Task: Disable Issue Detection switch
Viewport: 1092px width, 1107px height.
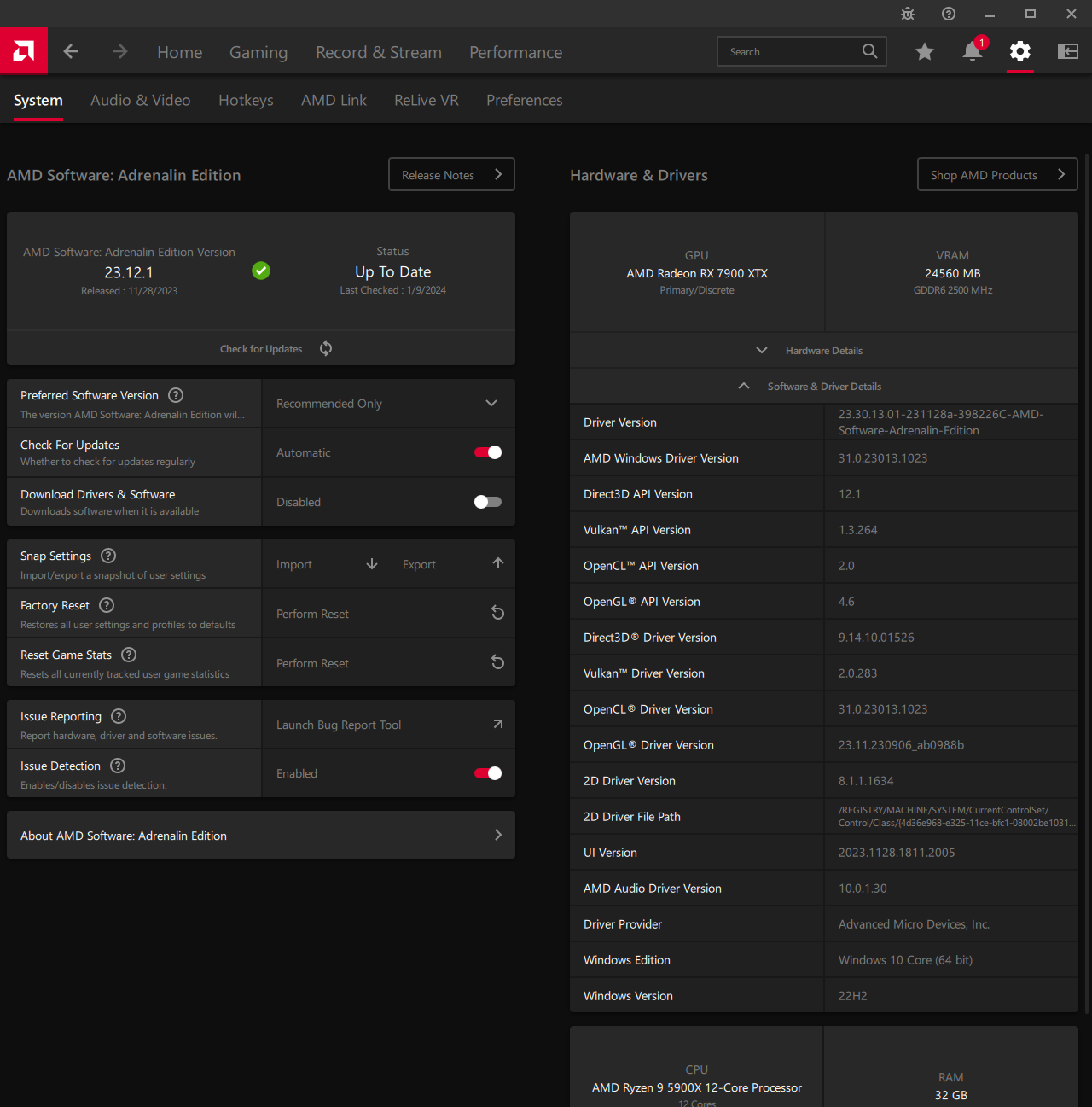Action: tap(488, 773)
